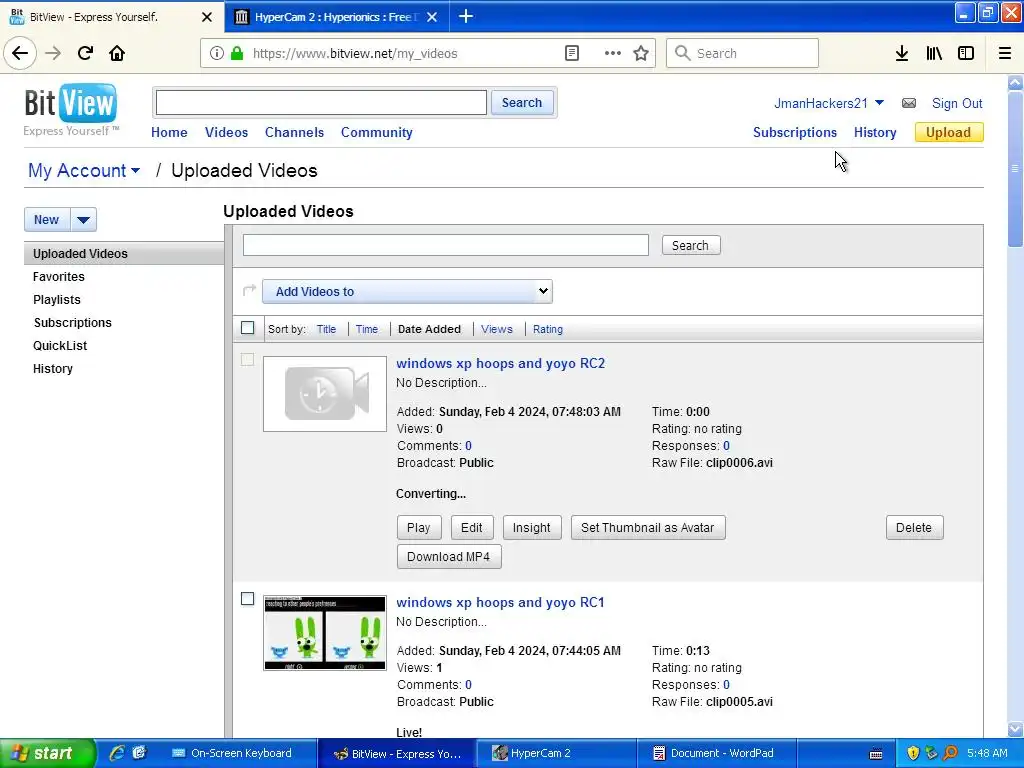Select Playlists in the left sidebar
This screenshot has width=1024, height=768.
click(57, 300)
